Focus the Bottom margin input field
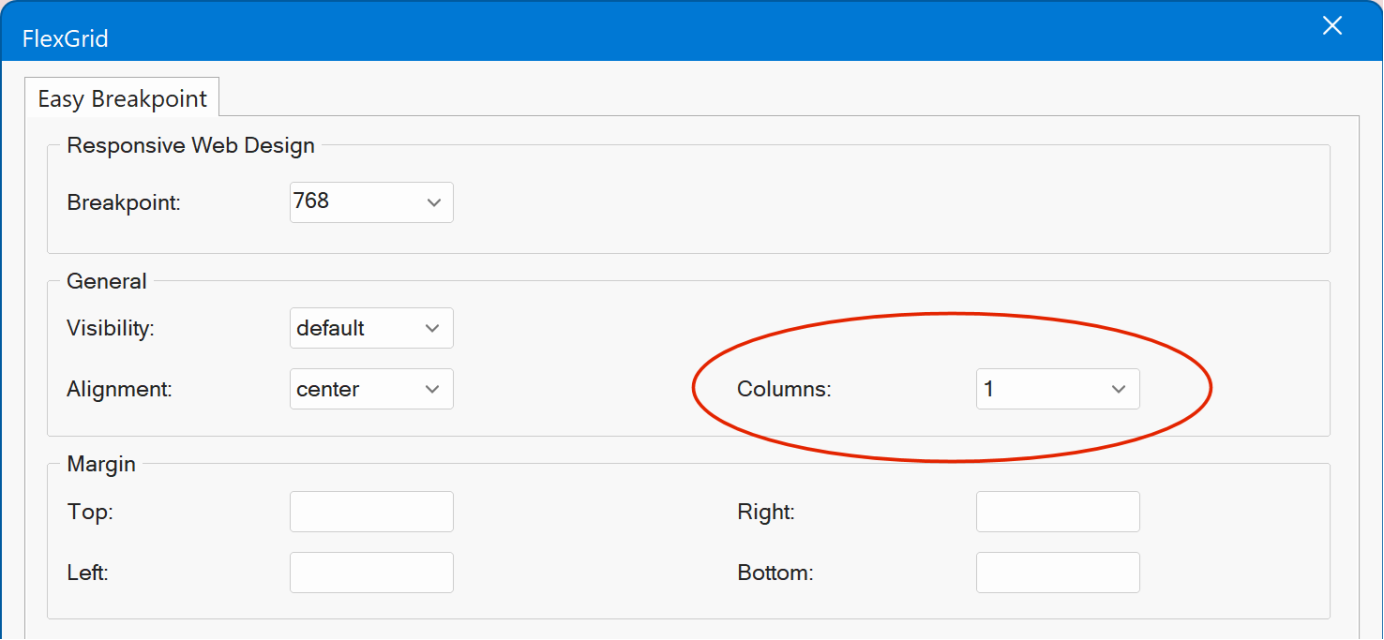 [x=1057, y=573]
